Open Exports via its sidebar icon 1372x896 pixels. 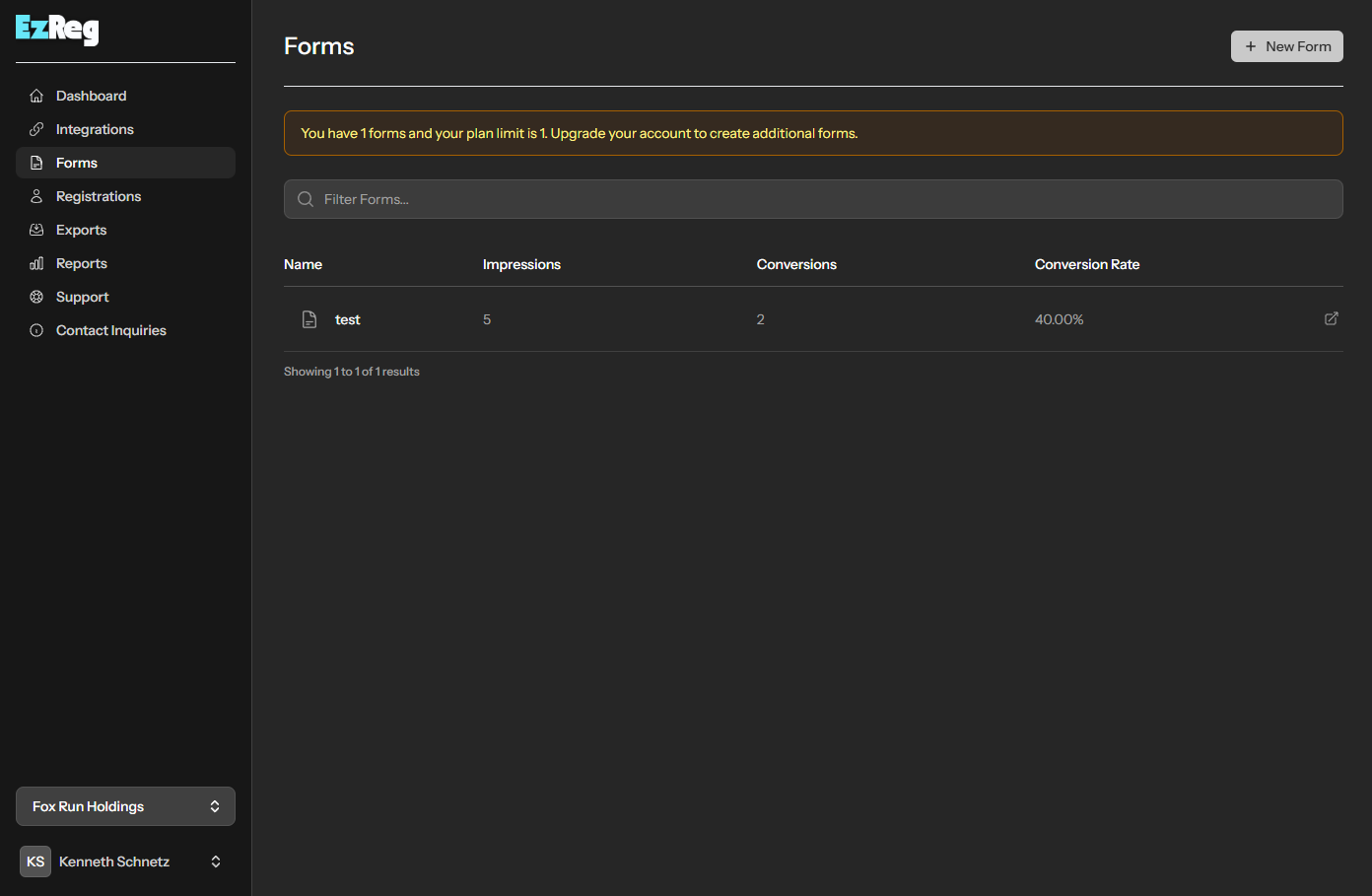click(x=36, y=229)
